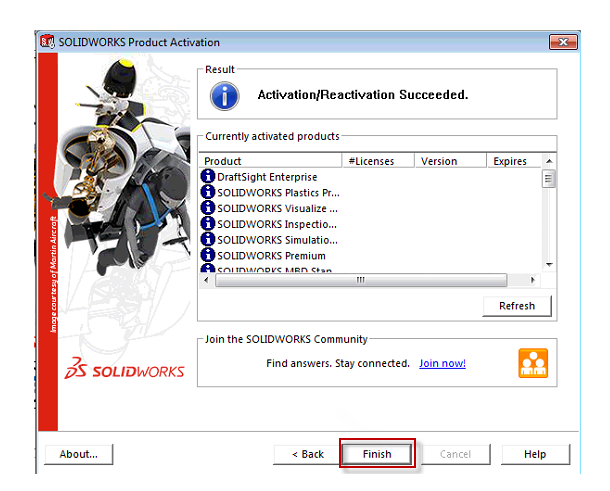This screenshot has height=491, width=610.
Task: Select the SOLIDWORKS Inspectio... row
Action: 370,224
